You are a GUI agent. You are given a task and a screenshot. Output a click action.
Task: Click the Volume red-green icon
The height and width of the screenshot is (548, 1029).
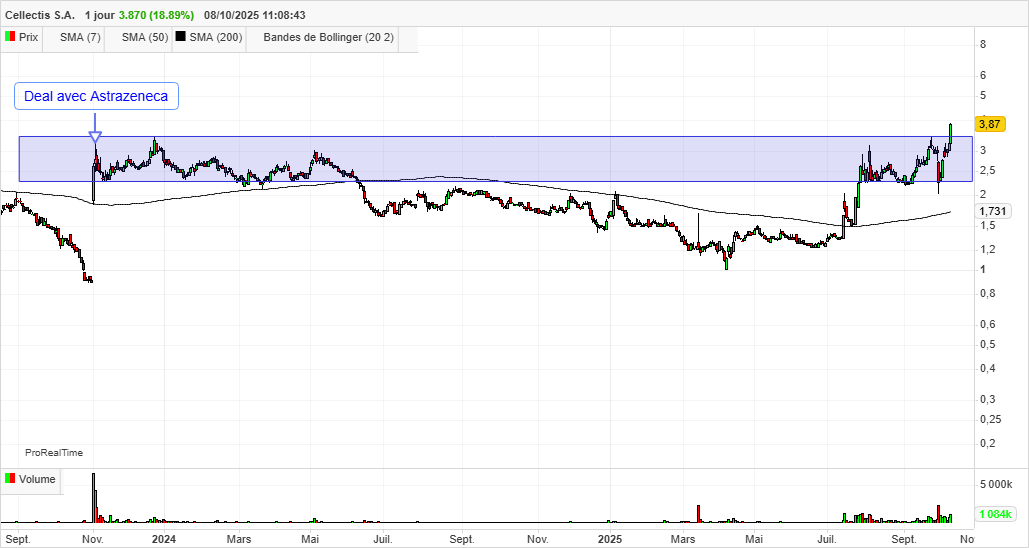pyautogui.click(x=10, y=479)
